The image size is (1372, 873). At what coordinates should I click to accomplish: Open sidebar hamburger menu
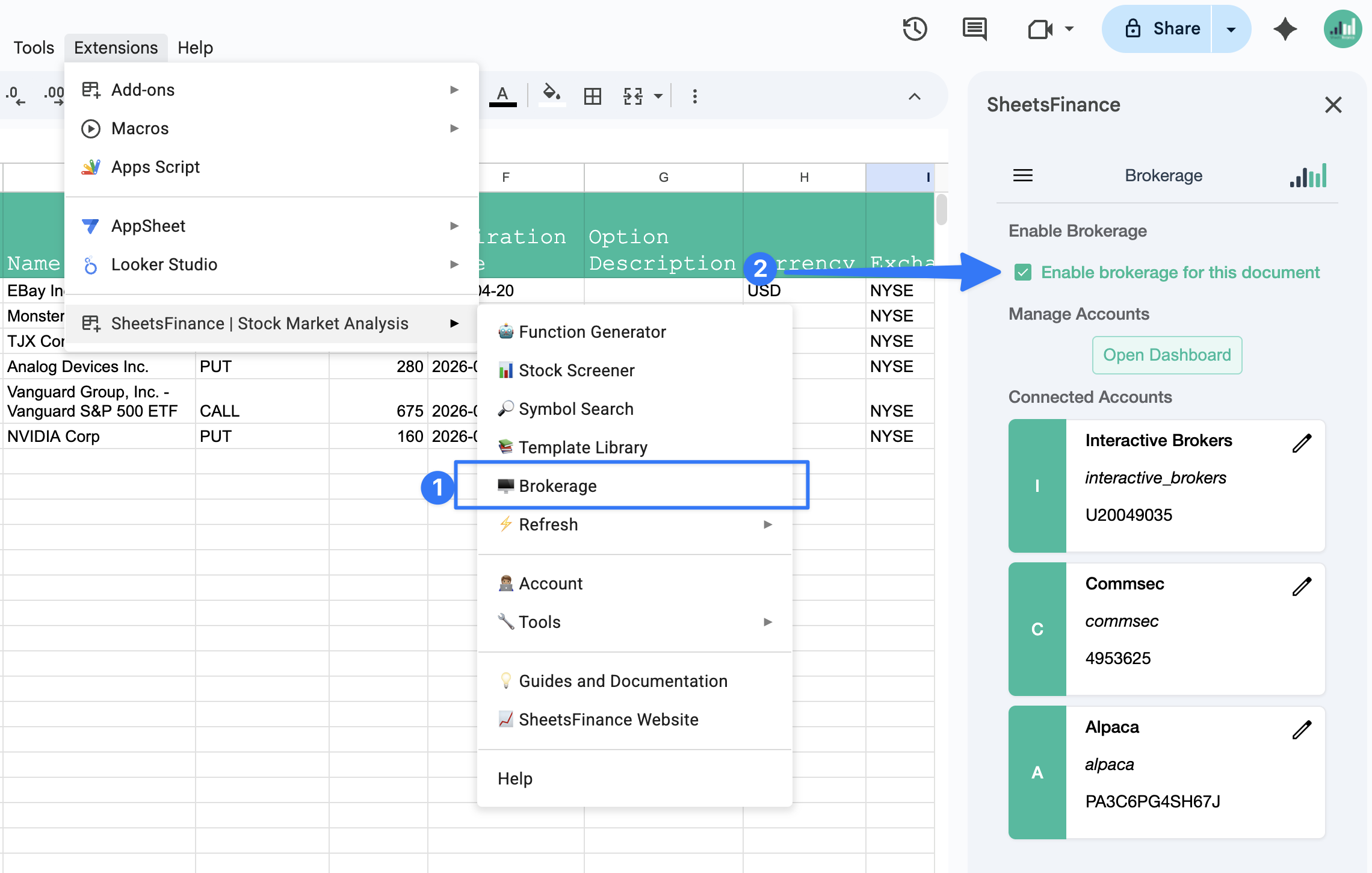[1023, 175]
